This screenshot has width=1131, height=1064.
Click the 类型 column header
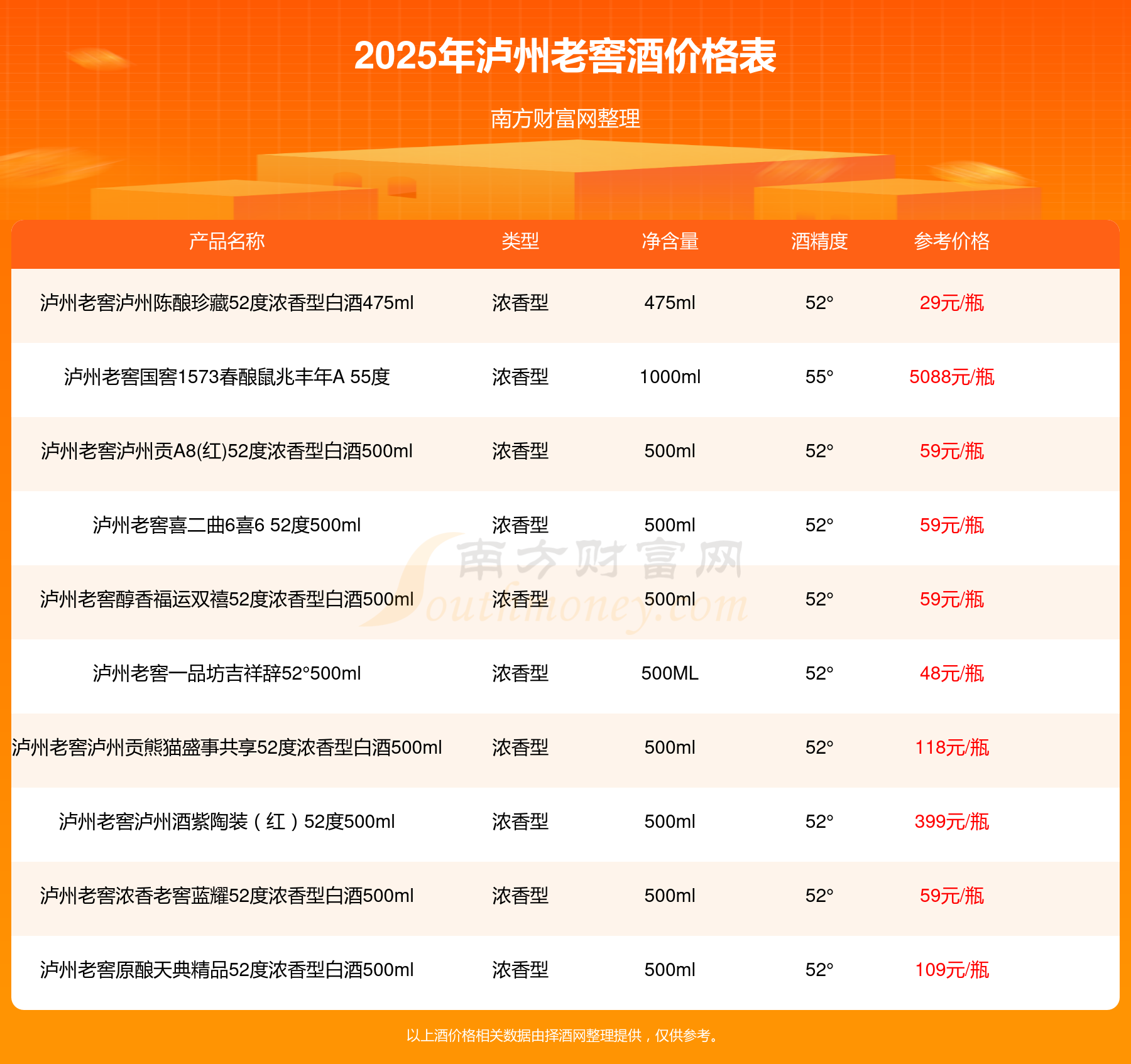520,241
